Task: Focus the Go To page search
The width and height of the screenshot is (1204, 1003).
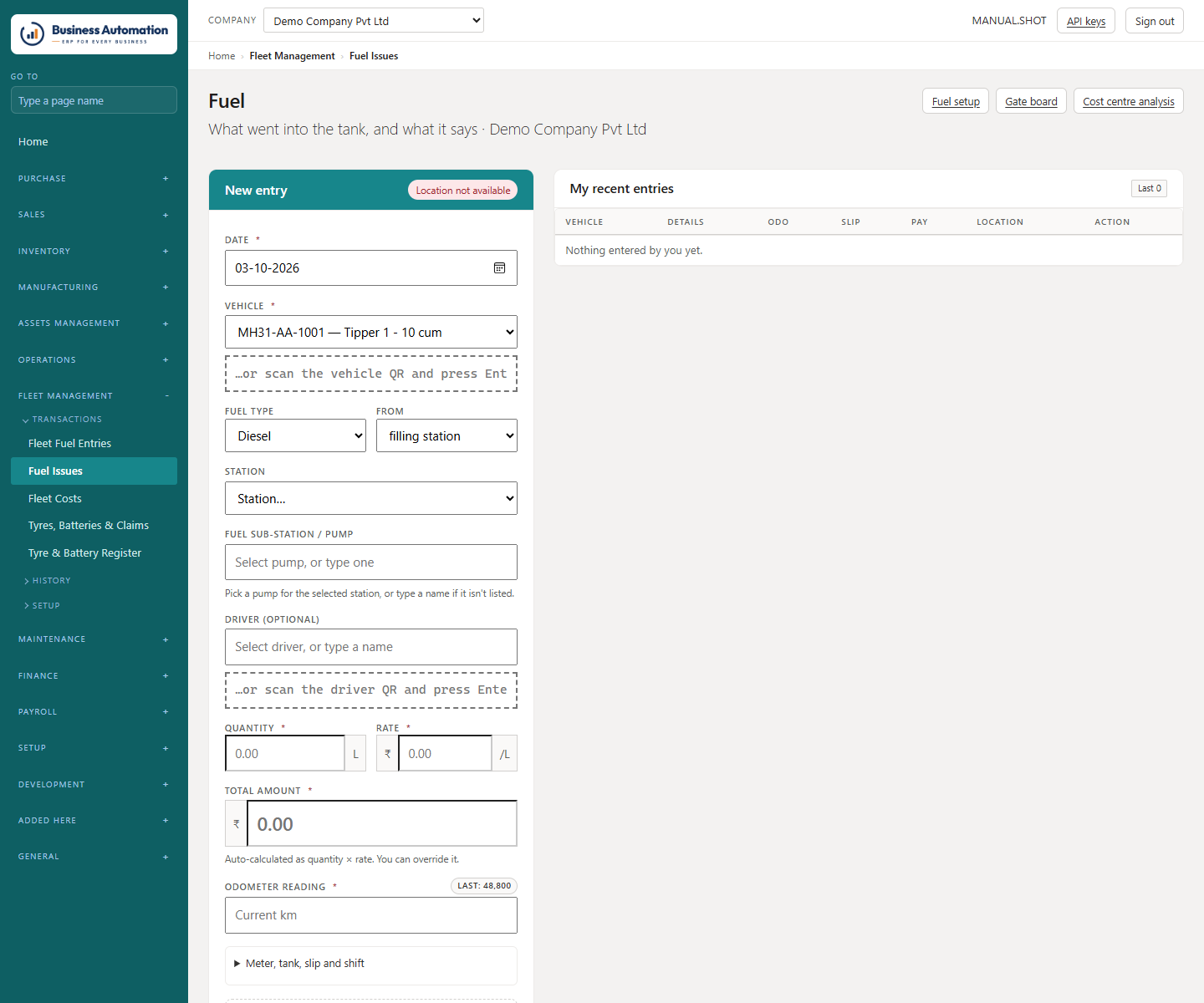Action: pos(94,100)
